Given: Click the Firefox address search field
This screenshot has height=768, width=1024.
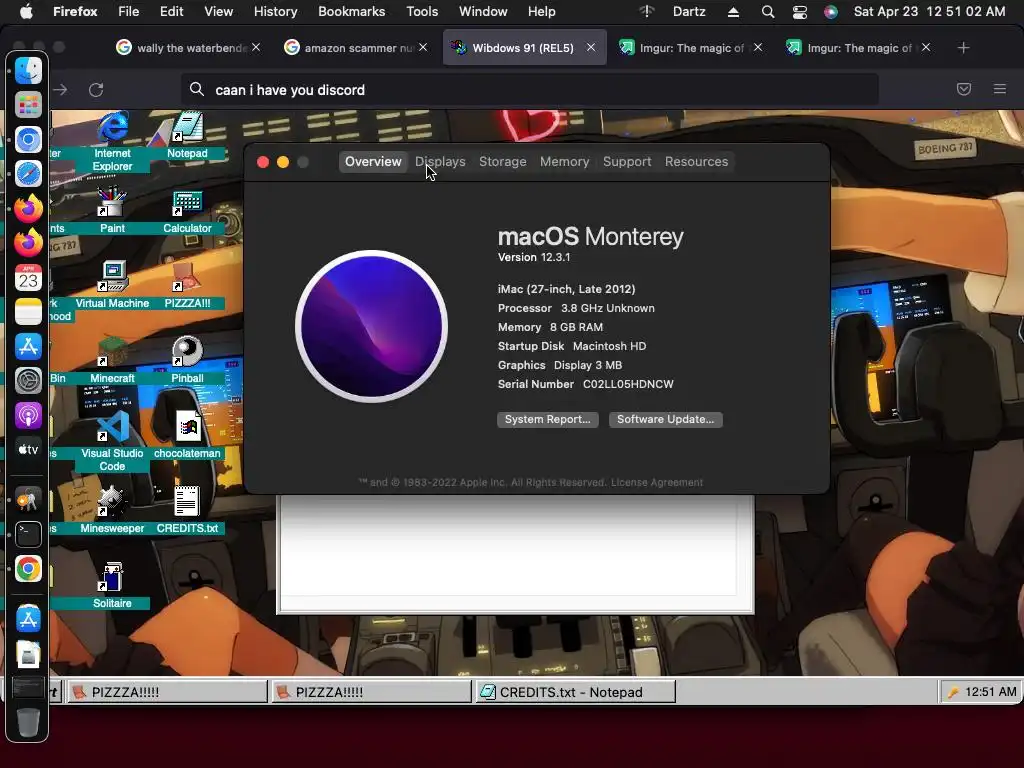Looking at the screenshot, I should pos(529,89).
